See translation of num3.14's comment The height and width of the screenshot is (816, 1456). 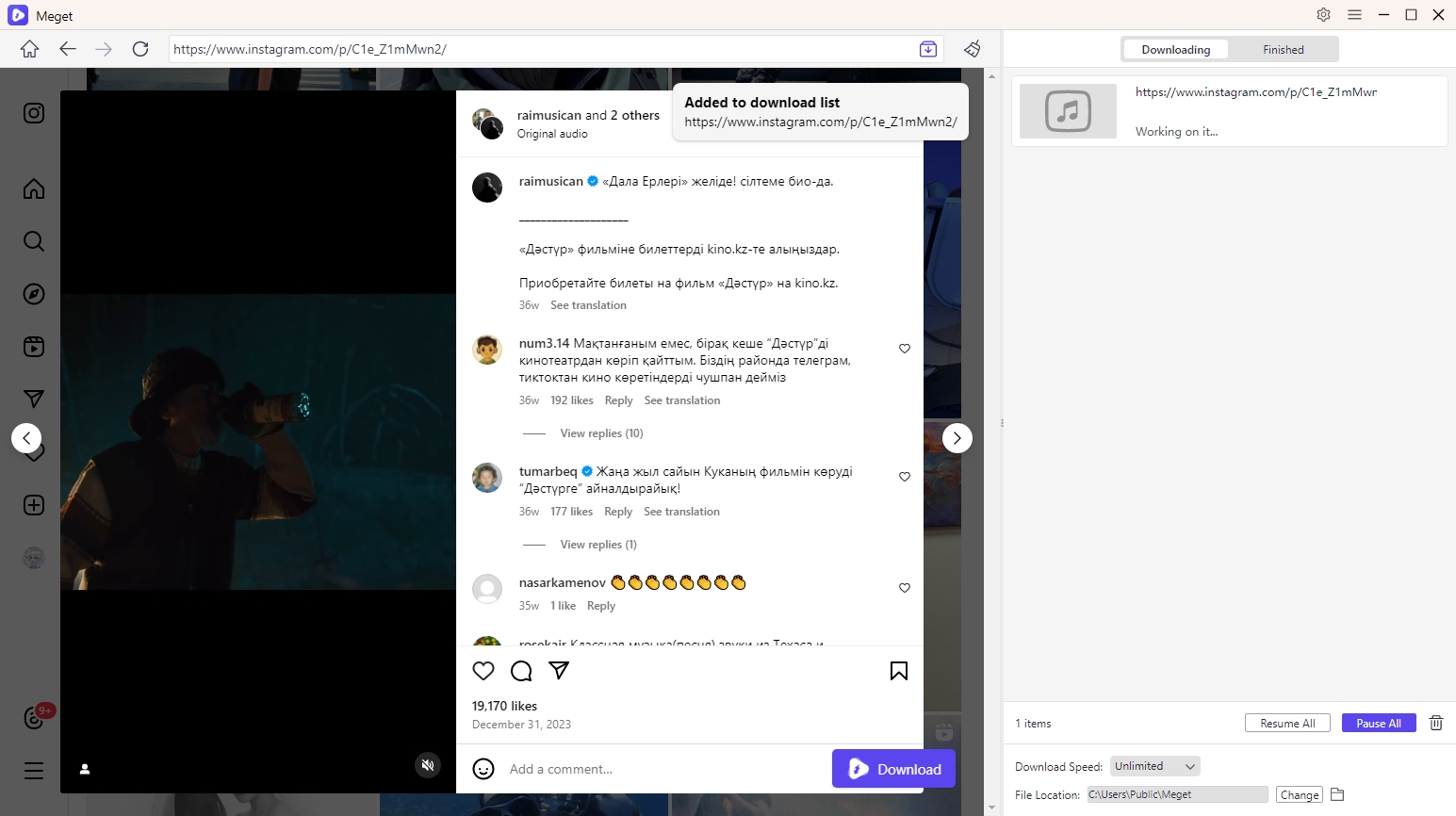tap(682, 400)
